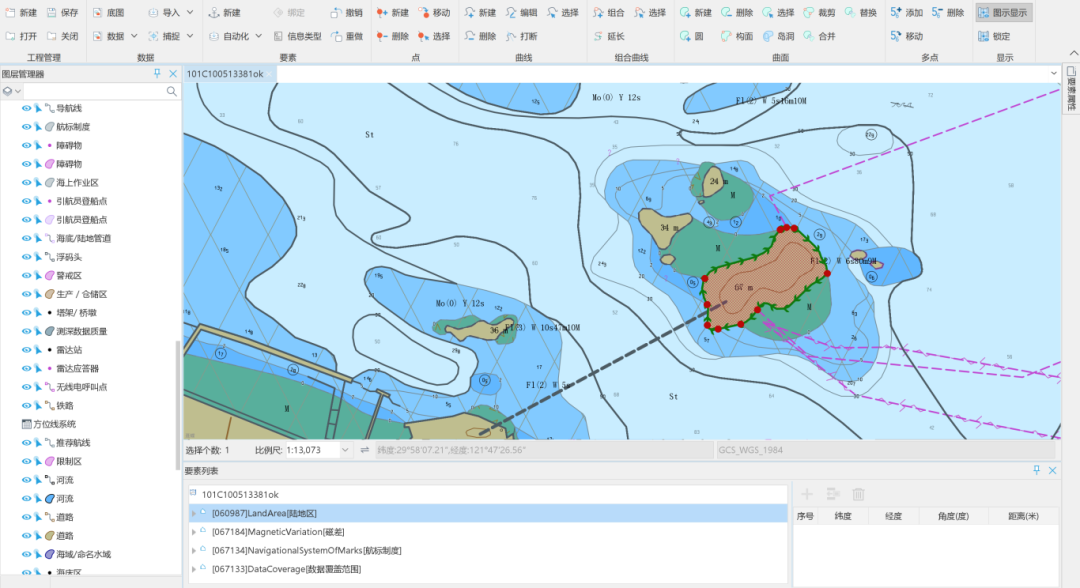Screen dimensions: 1080x588
Task: Hide the 航标制度 layer using eye icon
Action: click(x=27, y=127)
